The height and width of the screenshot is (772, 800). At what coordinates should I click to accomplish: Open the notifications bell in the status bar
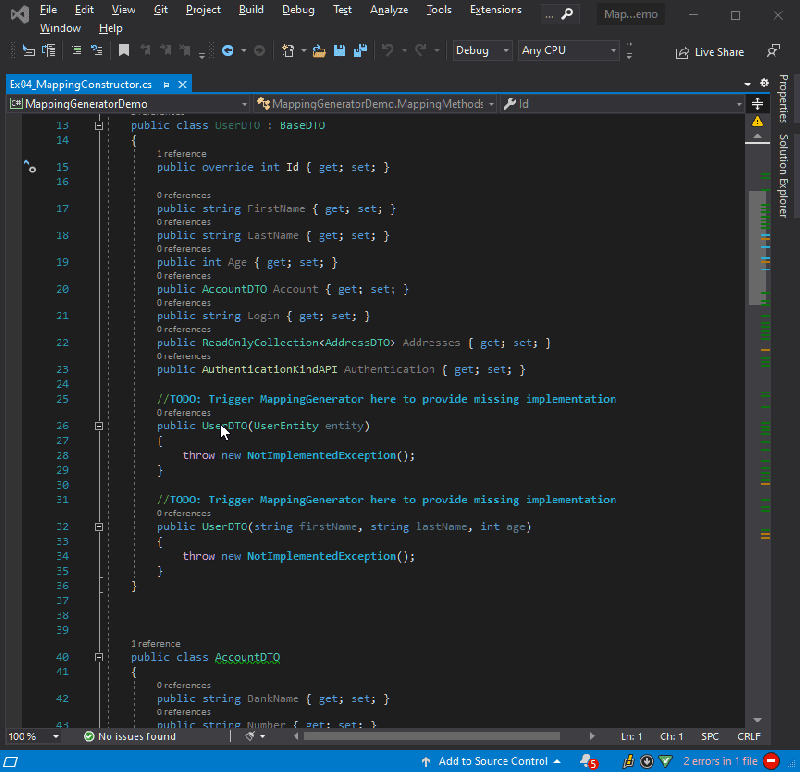pos(585,761)
